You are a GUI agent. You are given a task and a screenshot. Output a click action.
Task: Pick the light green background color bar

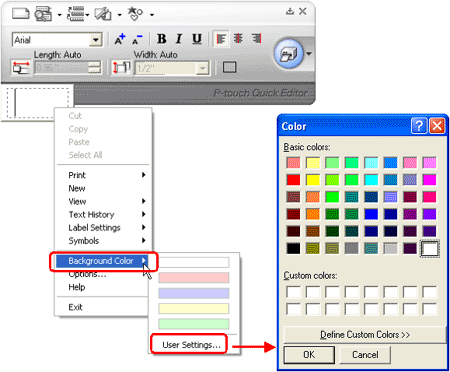(194, 324)
